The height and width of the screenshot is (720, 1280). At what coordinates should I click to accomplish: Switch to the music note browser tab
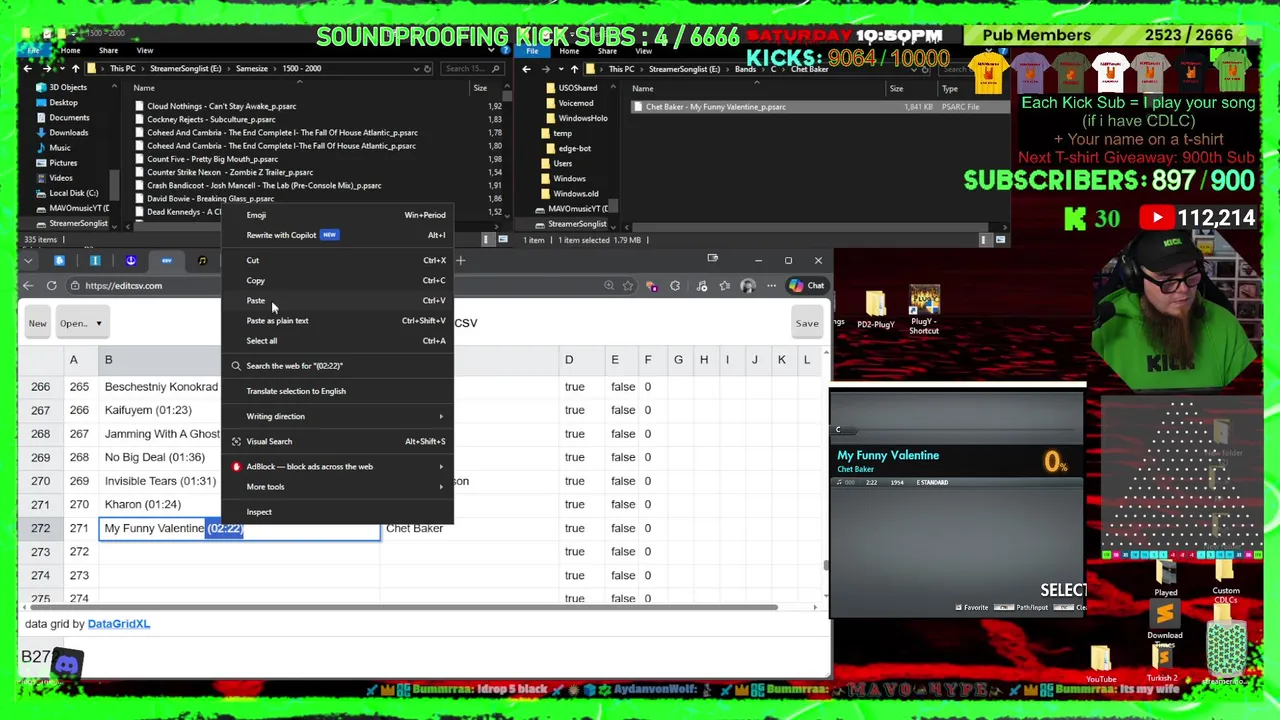(x=202, y=261)
